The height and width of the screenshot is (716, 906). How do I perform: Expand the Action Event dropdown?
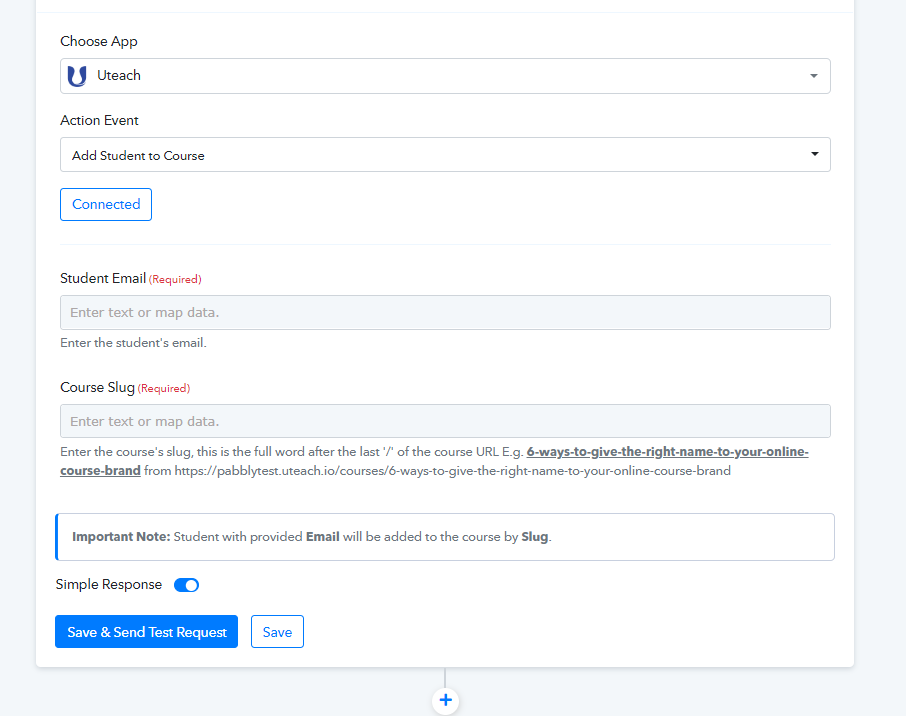click(x=445, y=154)
